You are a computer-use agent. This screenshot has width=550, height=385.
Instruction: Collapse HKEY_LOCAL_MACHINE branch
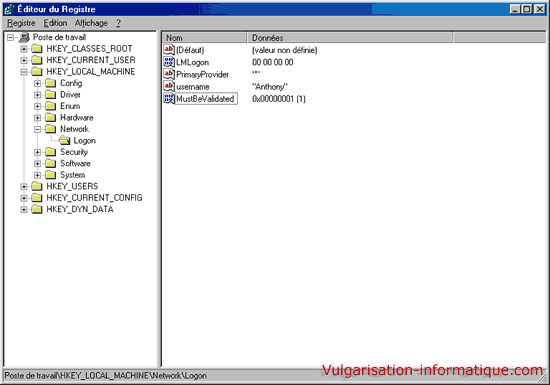[x=24, y=72]
